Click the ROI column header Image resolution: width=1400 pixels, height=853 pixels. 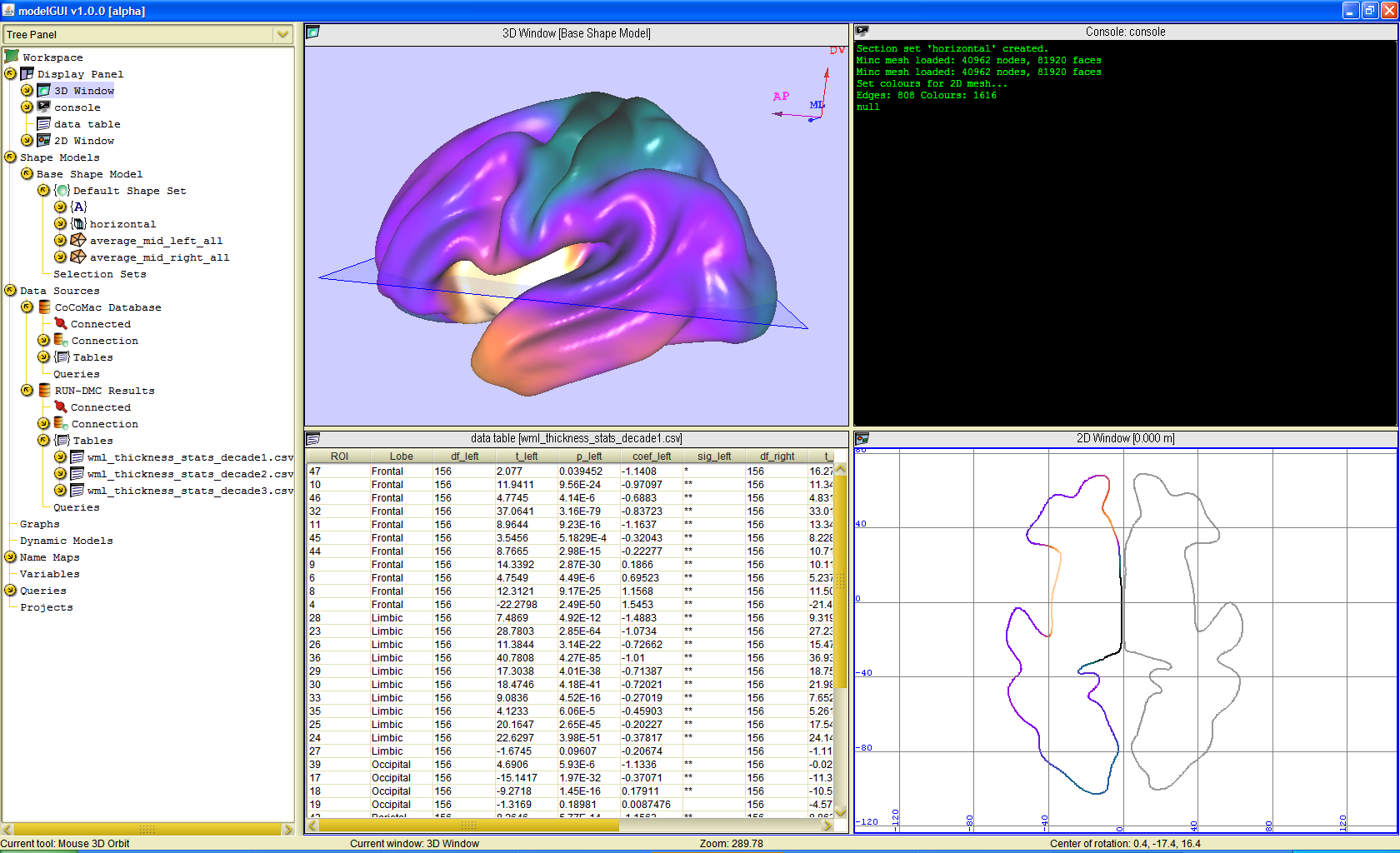[x=339, y=456]
